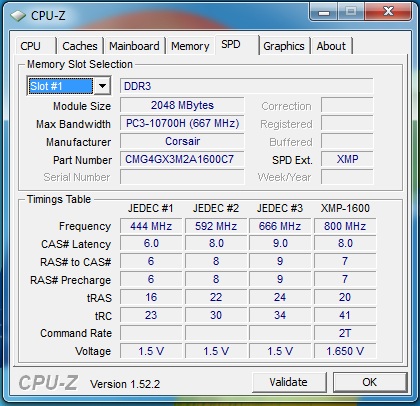The width and height of the screenshot is (420, 406).
Task: Click the 2048 MBytes module size field
Action: [x=182, y=105]
